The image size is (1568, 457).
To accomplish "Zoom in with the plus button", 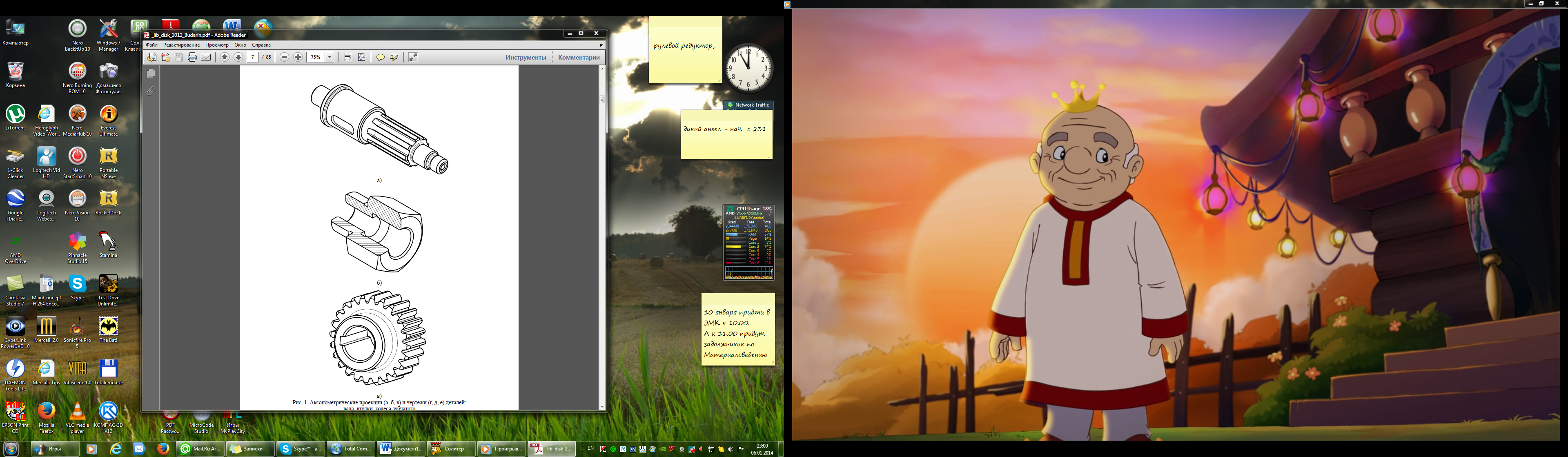I will click(x=298, y=57).
